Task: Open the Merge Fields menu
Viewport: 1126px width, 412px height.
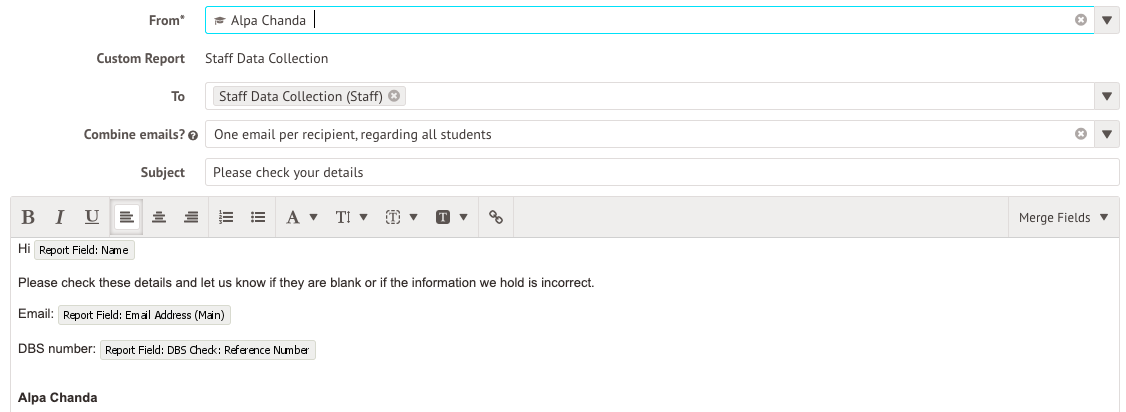Action: click(1063, 217)
